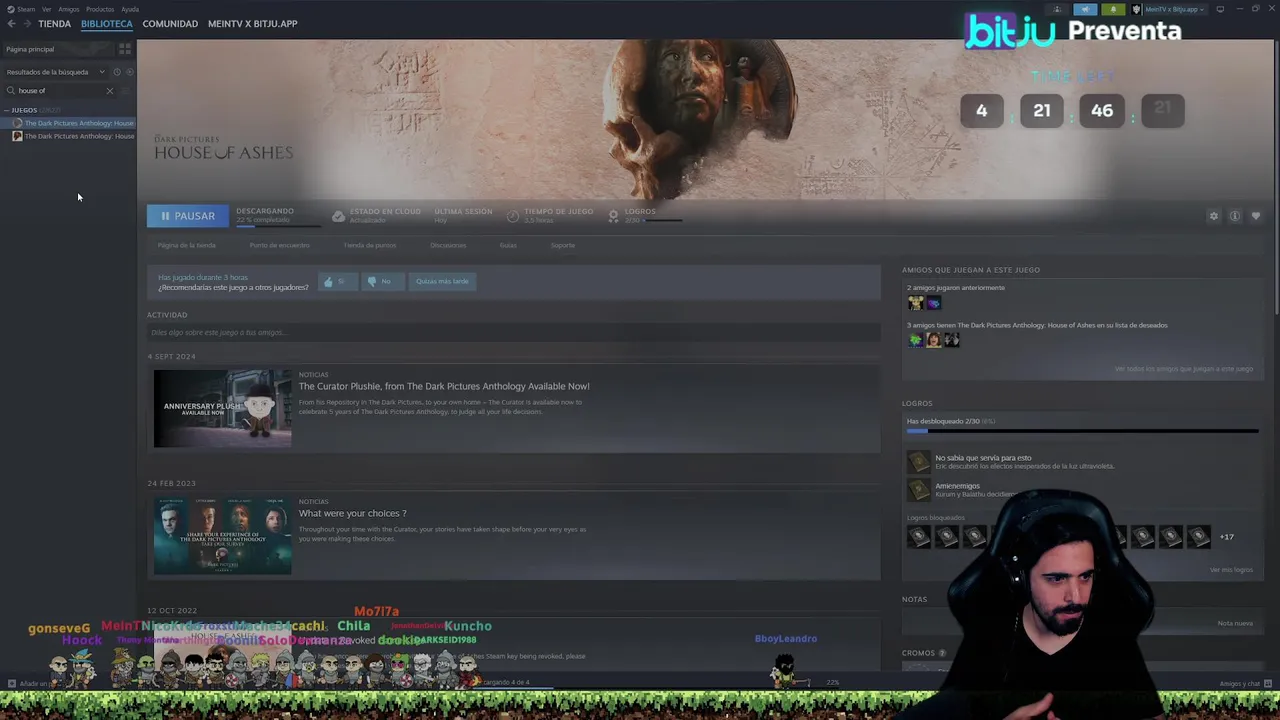Image resolution: width=1280 pixels, height=720 pixels.
Task: Click 'Ver mis logros' link
Action: coord(1231,570)
